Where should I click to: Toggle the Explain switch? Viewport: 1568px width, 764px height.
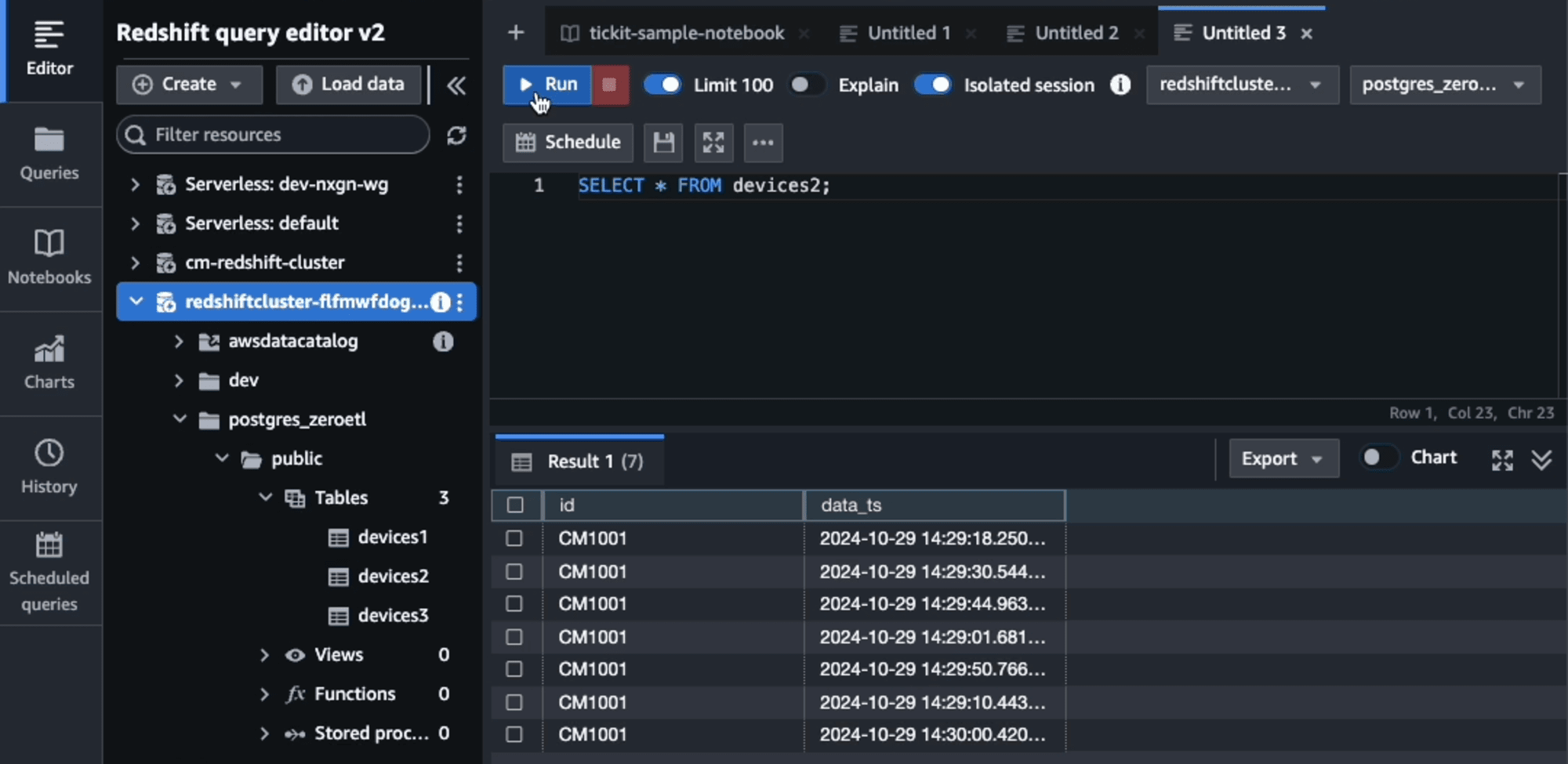pyautogui.click(x=807, y=85)
